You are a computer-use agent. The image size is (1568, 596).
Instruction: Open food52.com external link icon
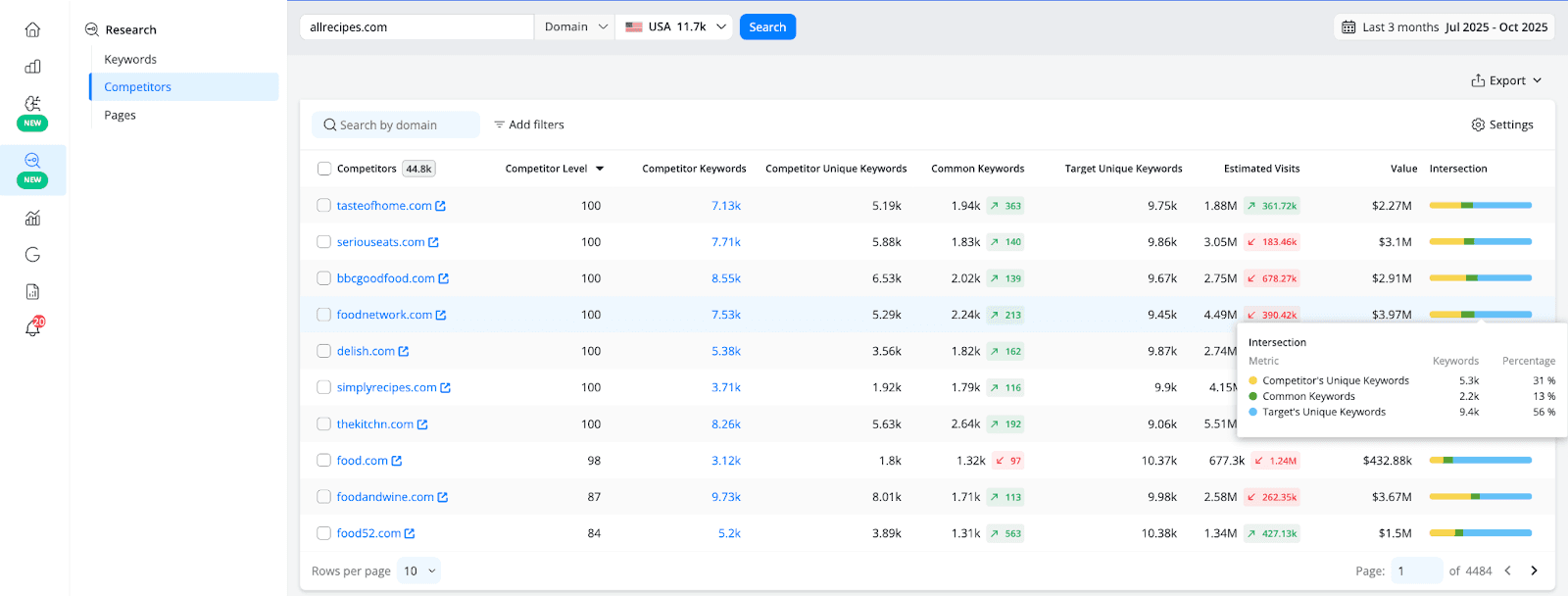click(x=410, y=533)
